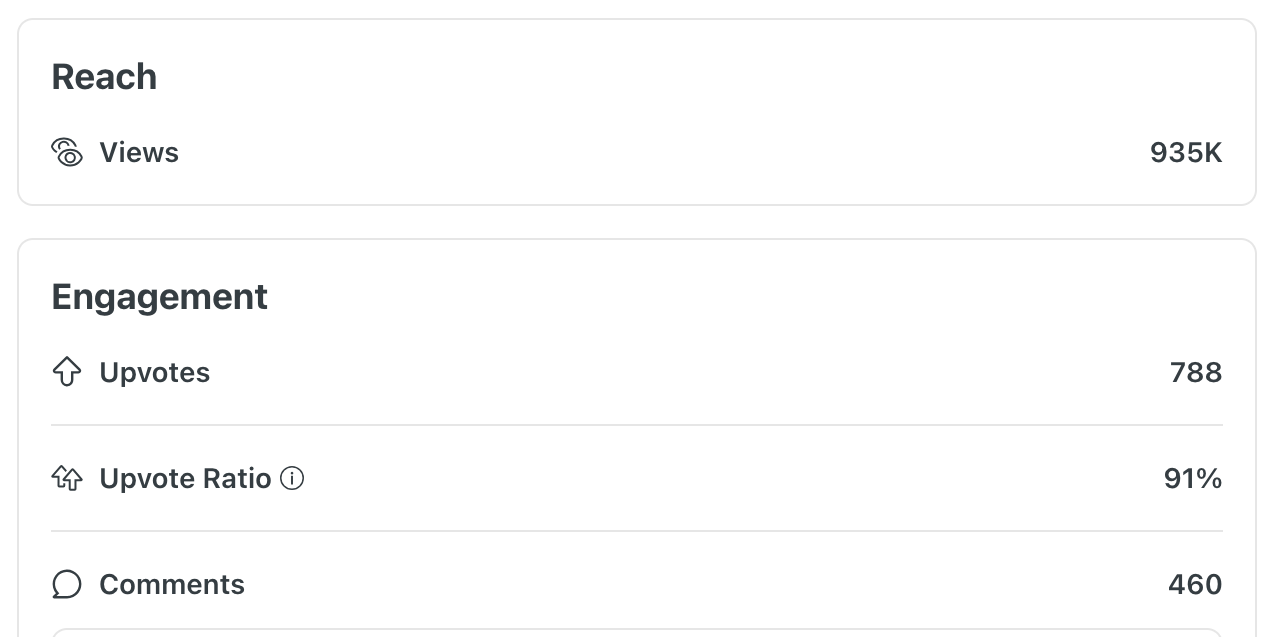Open the Upvote Ratio info tooltip icon
This screenshot has width=1274, height=637.
tap(292, 479)
